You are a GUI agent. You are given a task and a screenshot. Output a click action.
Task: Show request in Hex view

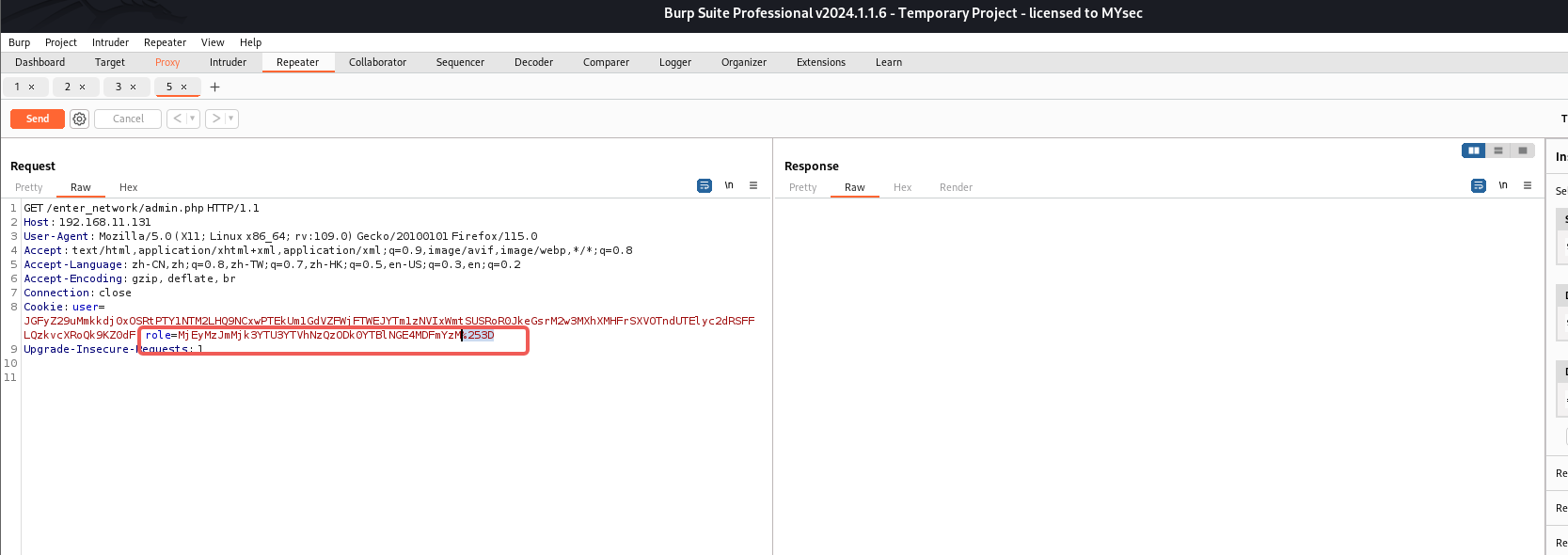coord(129,187)
